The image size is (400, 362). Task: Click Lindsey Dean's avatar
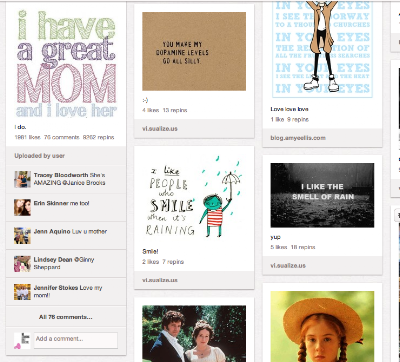pos(22,264)
